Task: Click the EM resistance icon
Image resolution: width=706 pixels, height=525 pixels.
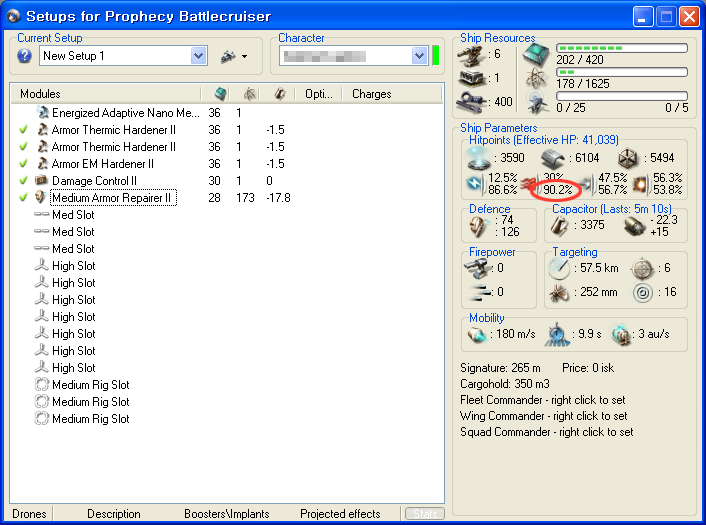Action: (x=475, y=183)
